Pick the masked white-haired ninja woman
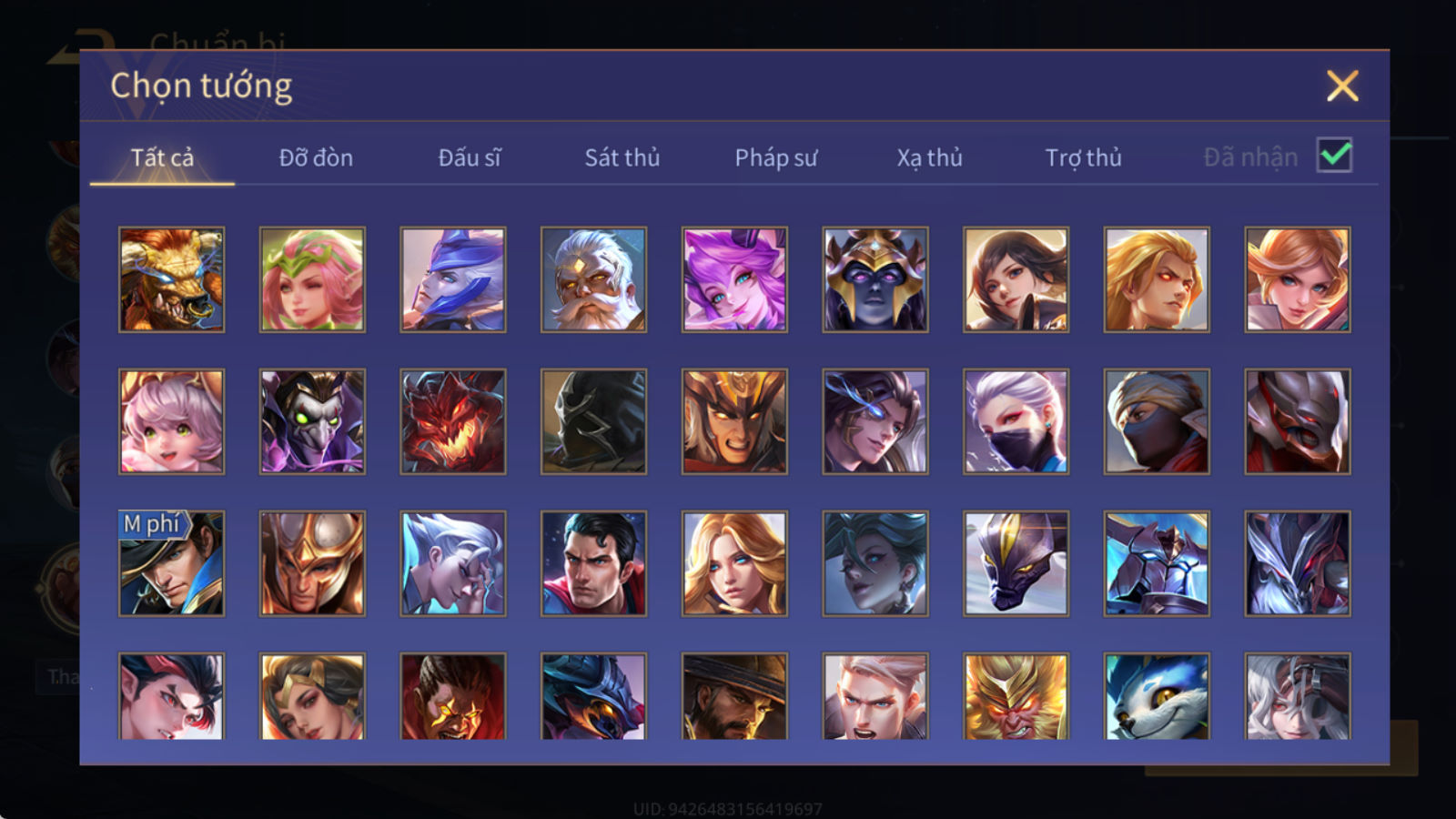The height and width of the screenshot is (819, 1456). (x=1016, y=421)
